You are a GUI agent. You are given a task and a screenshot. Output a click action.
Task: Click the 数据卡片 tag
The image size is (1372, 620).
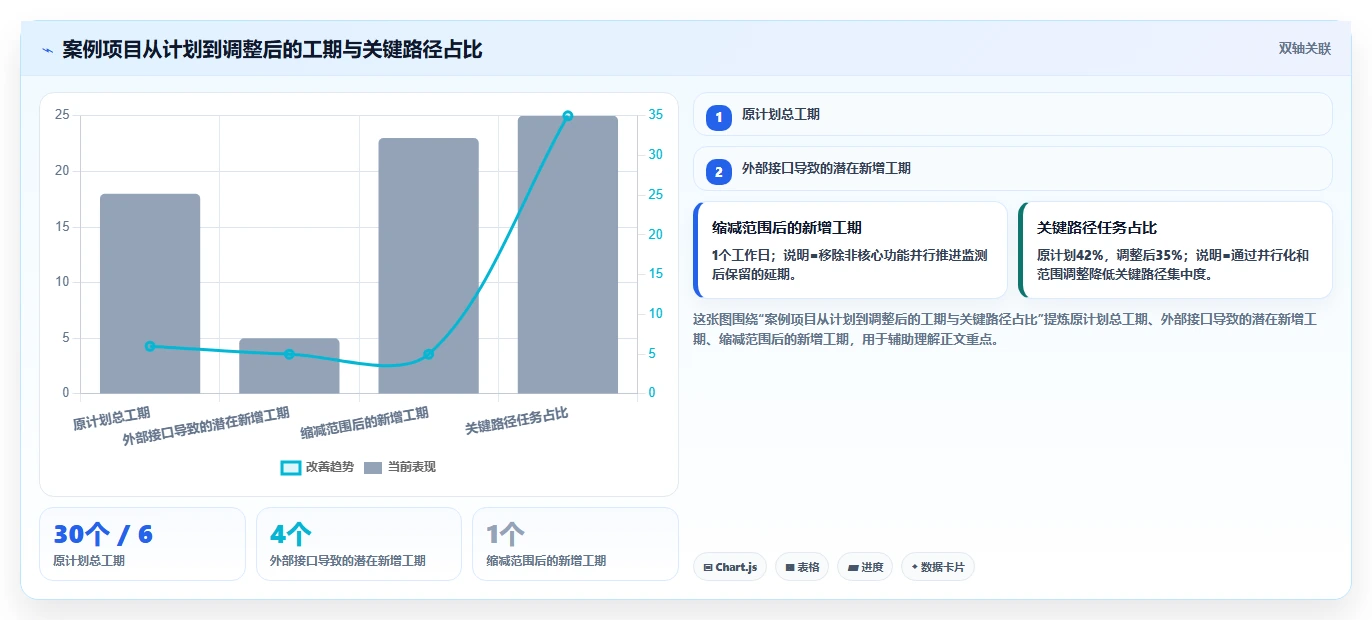click(938, 567)
